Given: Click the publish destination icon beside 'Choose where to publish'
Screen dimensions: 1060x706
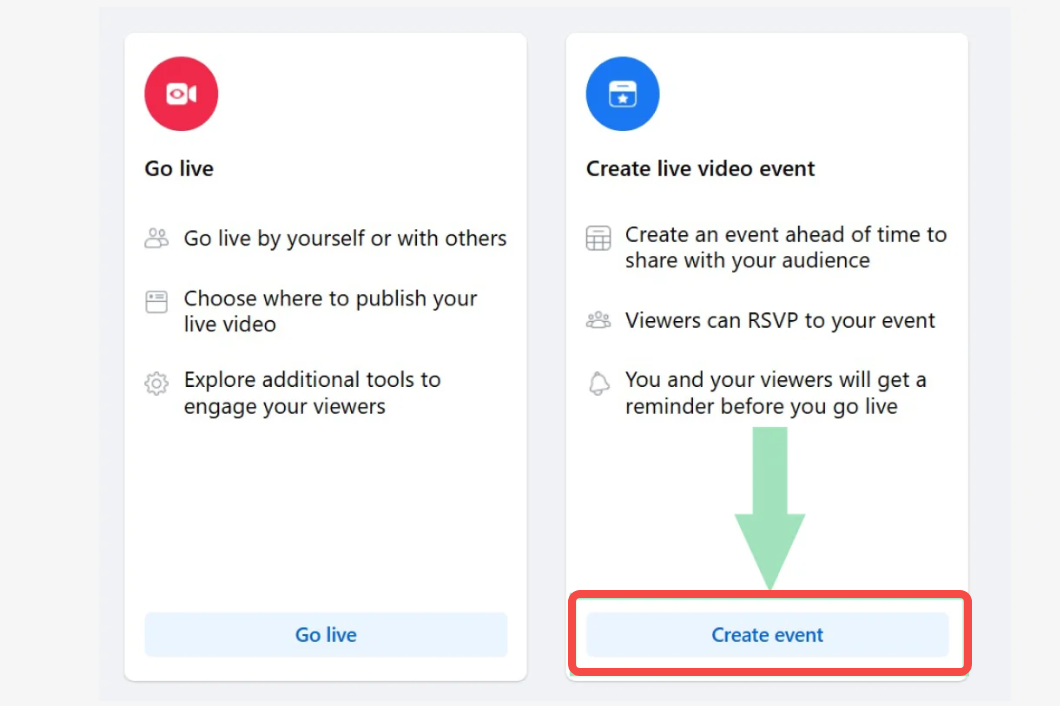Looking at the screenshot, I should [156, 298].
